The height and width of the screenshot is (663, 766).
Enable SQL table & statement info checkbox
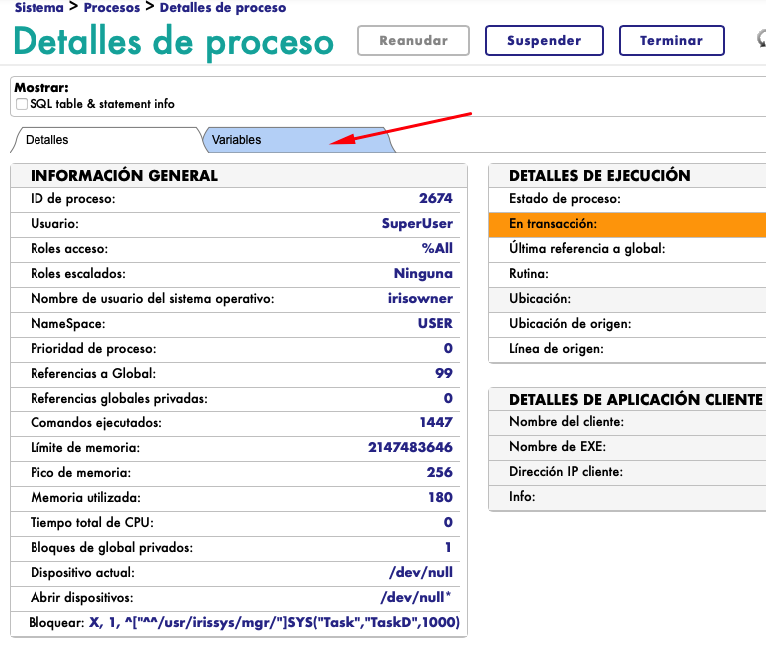22,104
